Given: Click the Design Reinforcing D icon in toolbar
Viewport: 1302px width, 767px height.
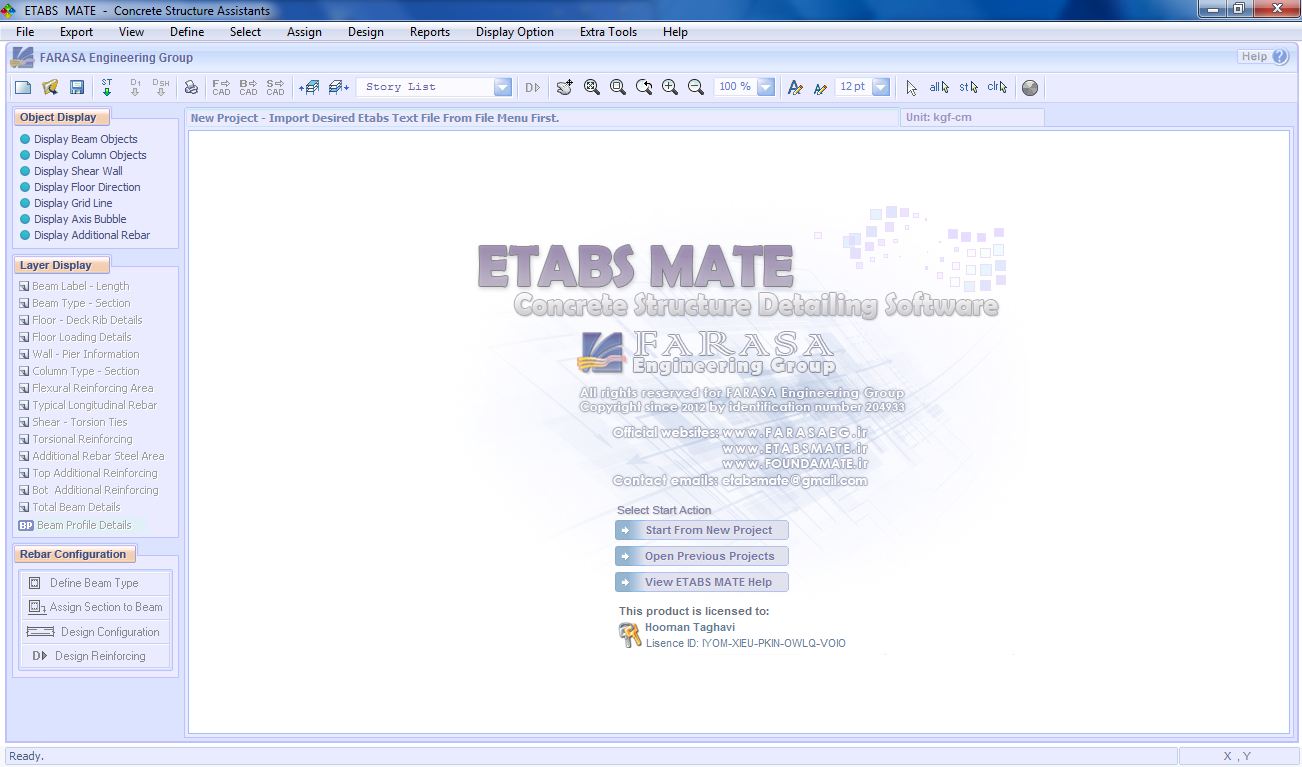Looking at the screenshot, I should click(532, 88).
